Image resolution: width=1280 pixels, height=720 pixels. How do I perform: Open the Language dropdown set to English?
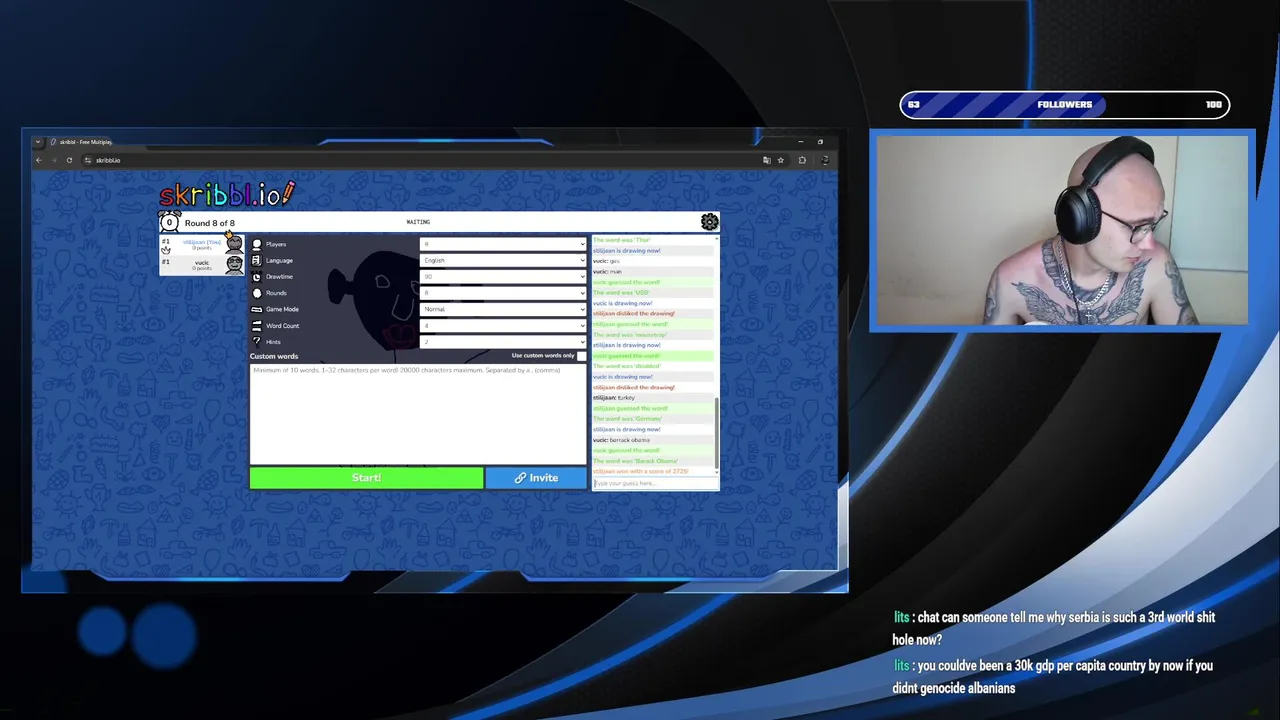pyautogui.click(x=503, y=260)
